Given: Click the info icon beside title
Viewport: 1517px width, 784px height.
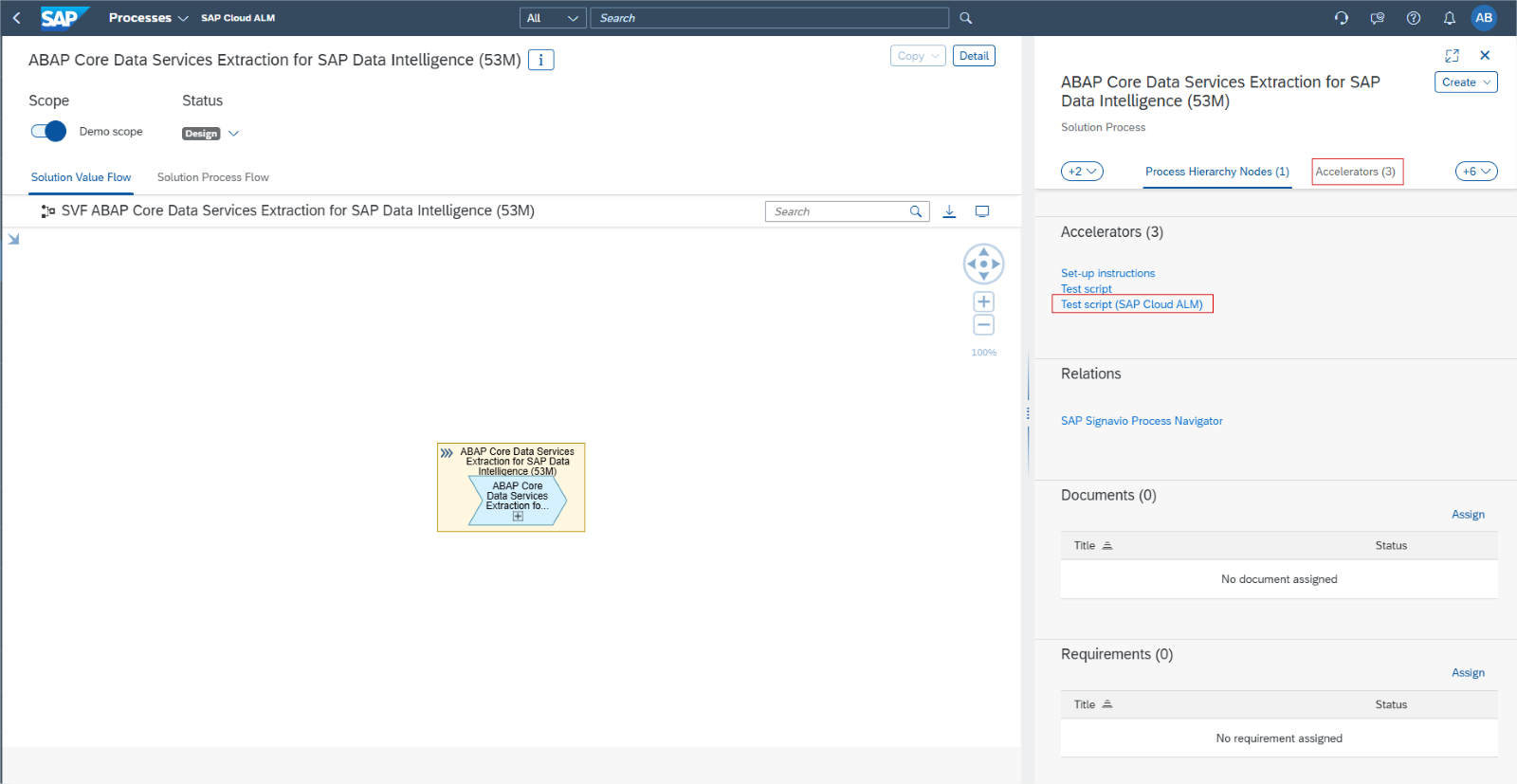Looking at the screenshot, I should point(540,60).
